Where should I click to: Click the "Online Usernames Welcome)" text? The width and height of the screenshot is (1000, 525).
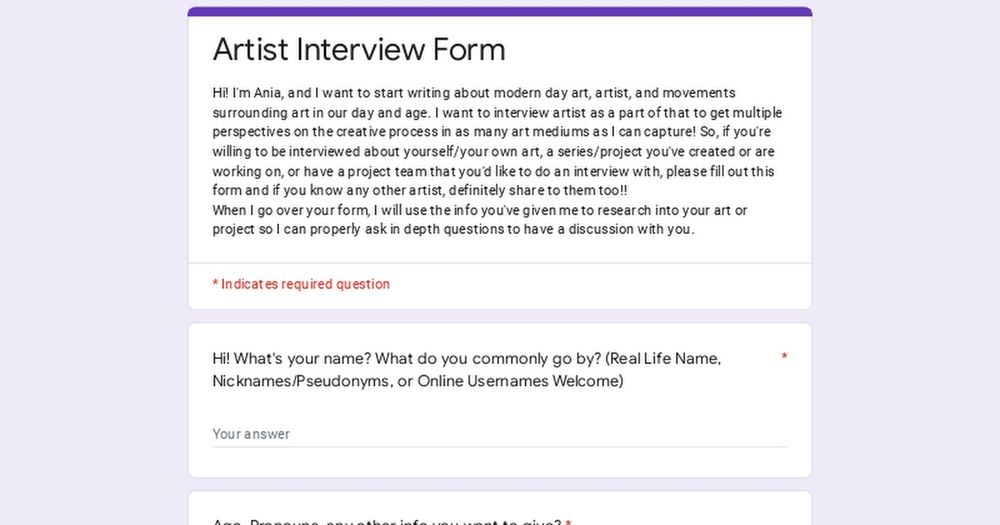[520, 381]
